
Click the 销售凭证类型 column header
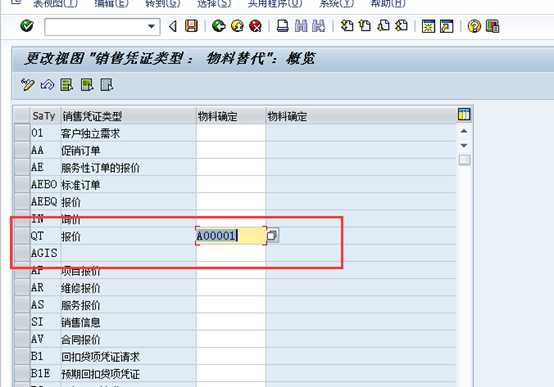click(x=128, y=116)
